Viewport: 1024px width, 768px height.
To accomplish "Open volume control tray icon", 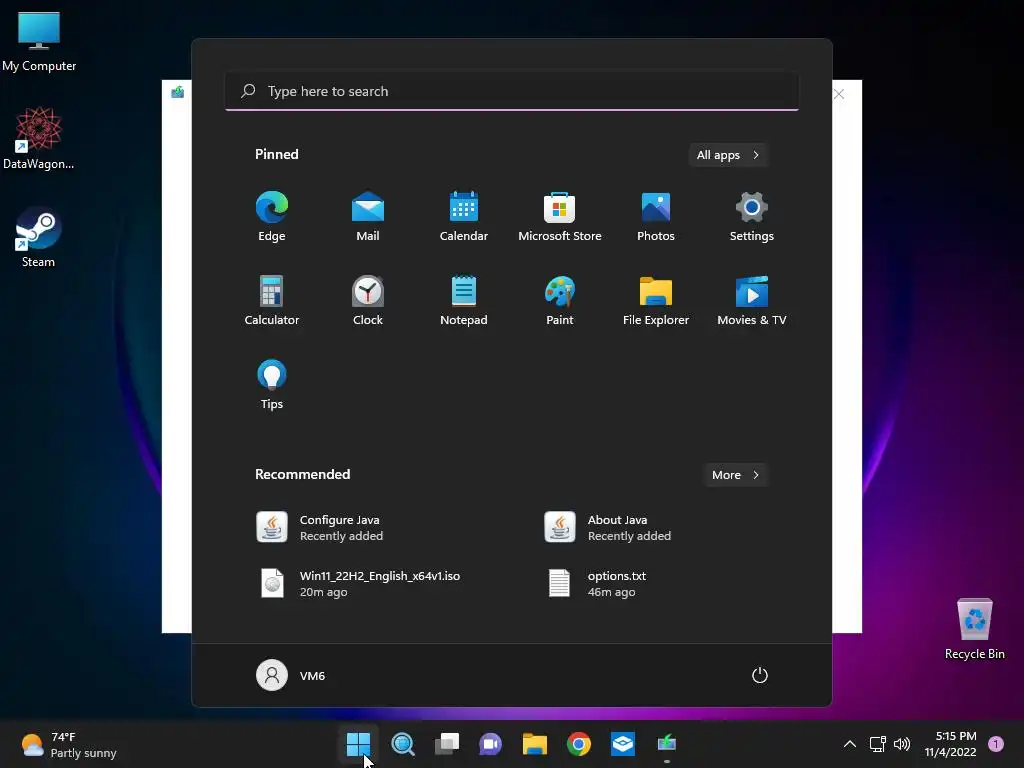I will [x=902, y=744].
